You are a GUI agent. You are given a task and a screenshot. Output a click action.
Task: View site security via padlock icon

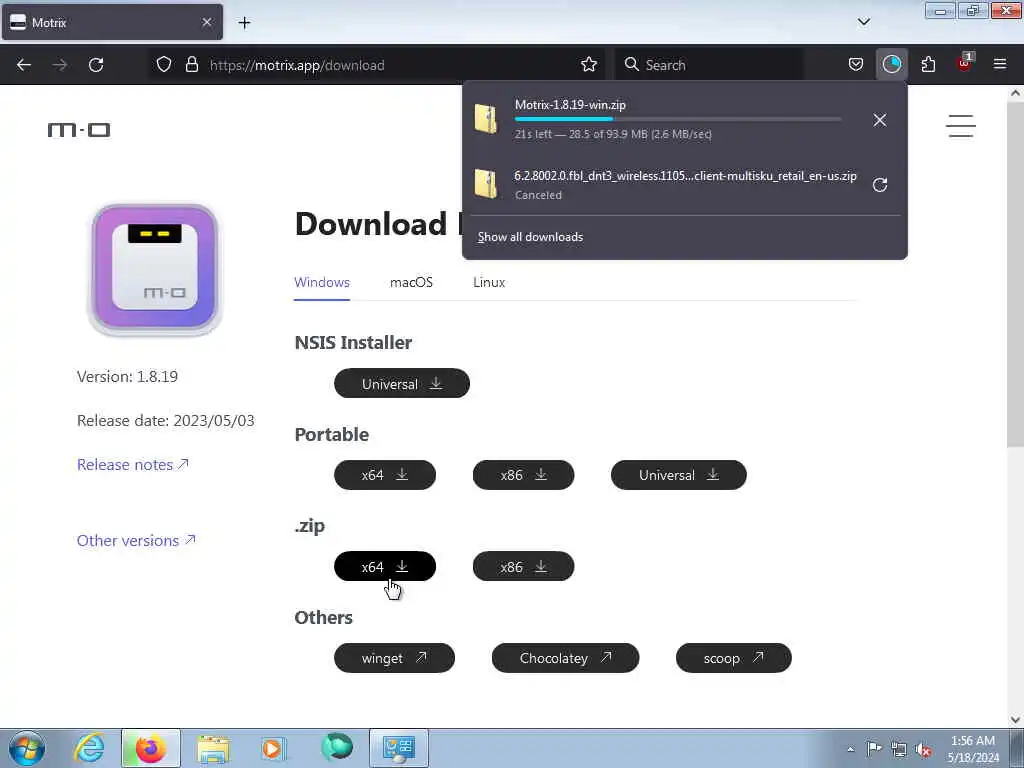191,65
